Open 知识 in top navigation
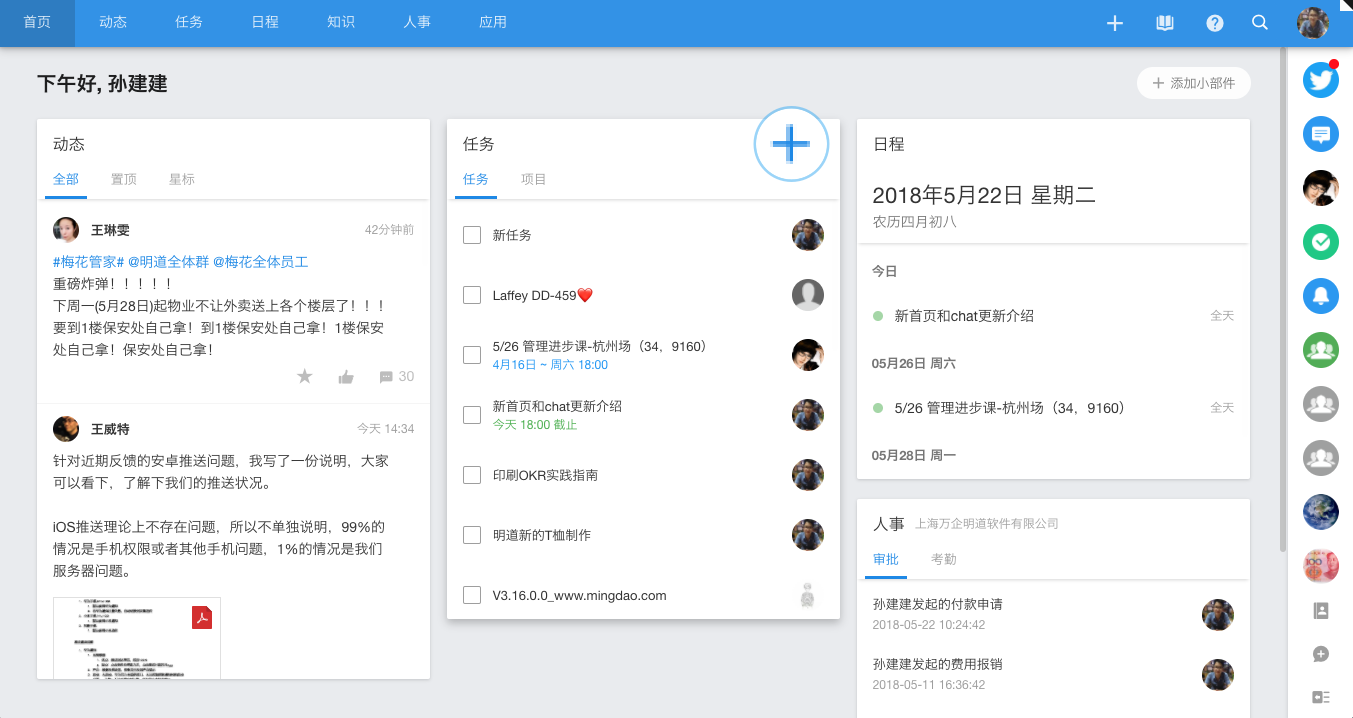 pos(341,23)
